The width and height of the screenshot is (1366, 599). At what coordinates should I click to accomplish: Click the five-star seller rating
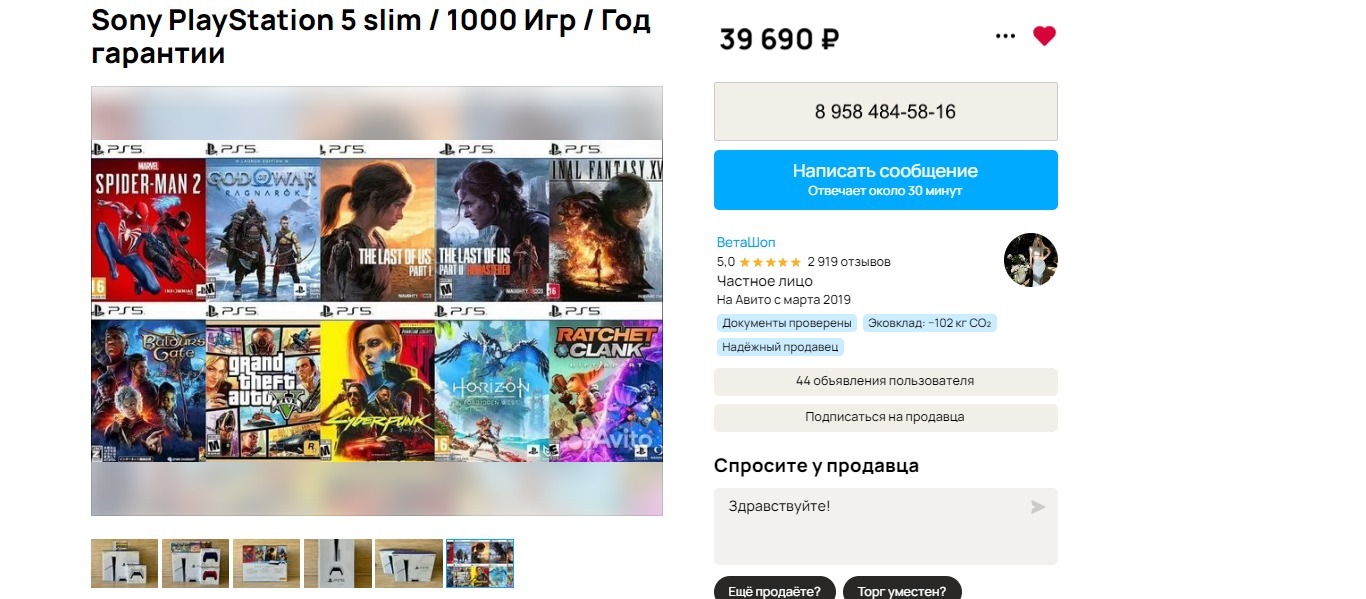click(769, 262)
